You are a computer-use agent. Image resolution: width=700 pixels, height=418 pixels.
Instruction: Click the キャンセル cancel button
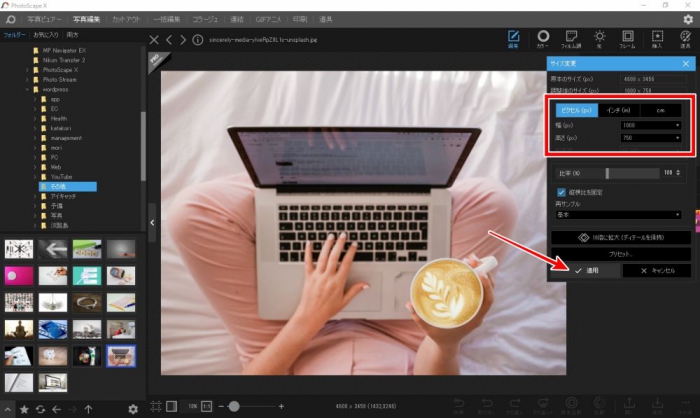tap(657, 271)
